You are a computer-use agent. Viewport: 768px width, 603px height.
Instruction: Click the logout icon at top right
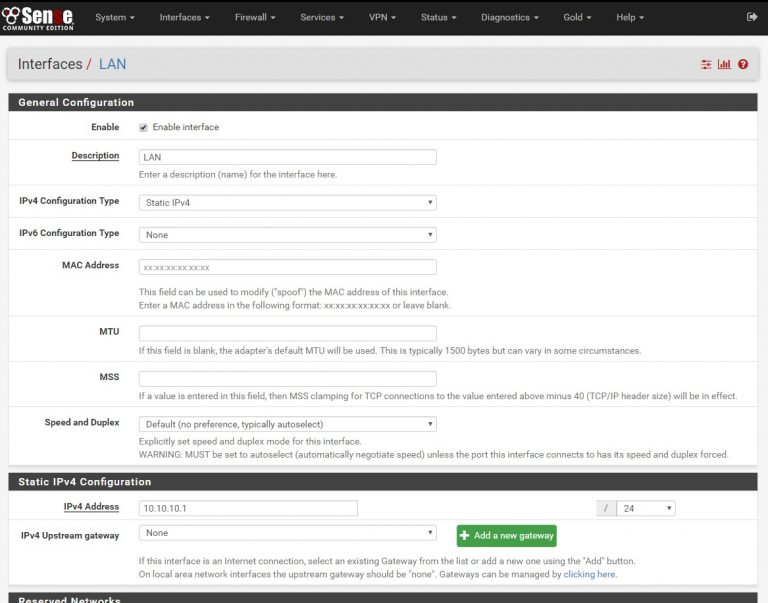(752, 17)
